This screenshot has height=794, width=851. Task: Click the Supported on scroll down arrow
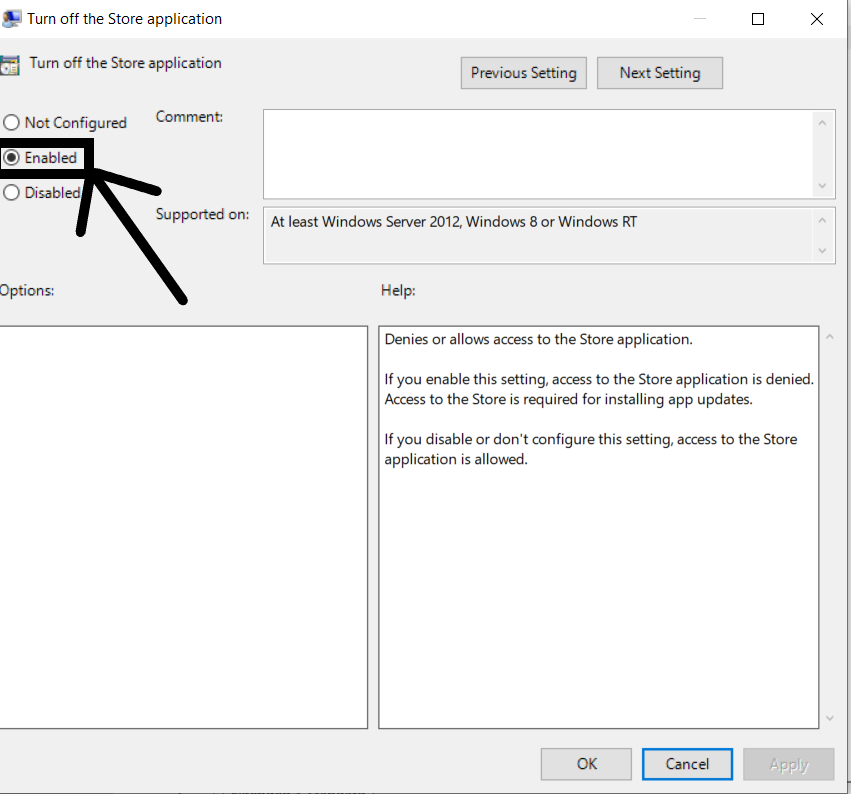pyautogui.click(x=822, y=251)
